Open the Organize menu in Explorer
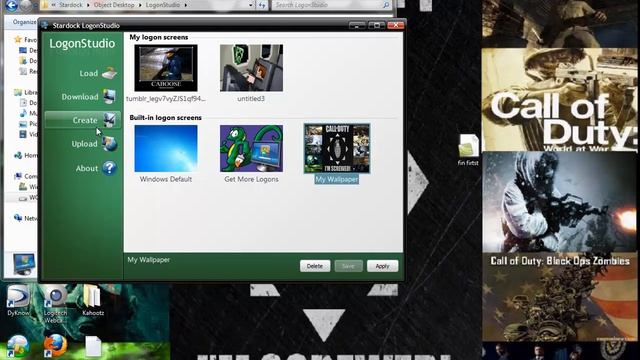The width and height of the screenshot is (640, 360). pos(24,22)
